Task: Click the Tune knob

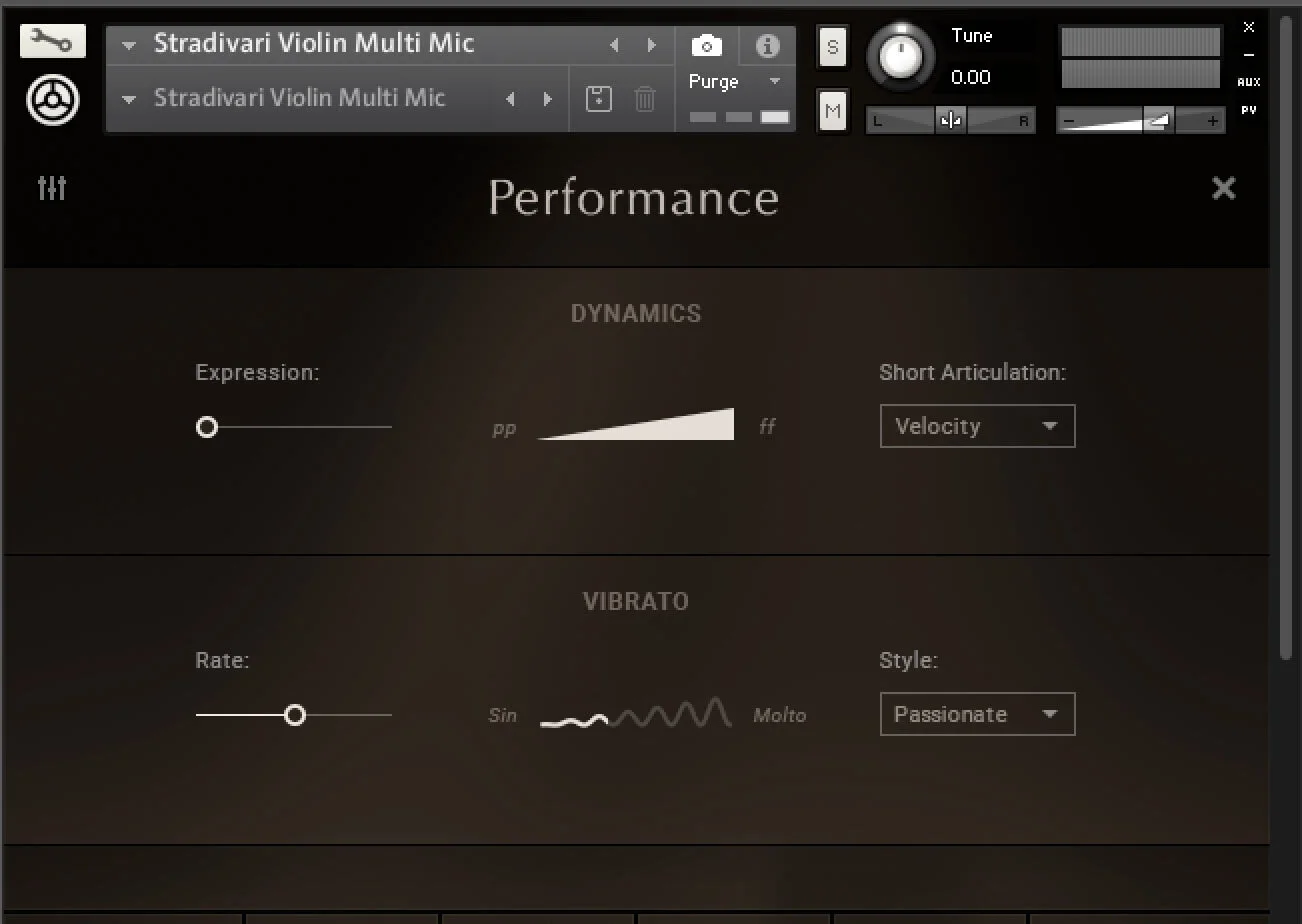Action: (901, 58)
